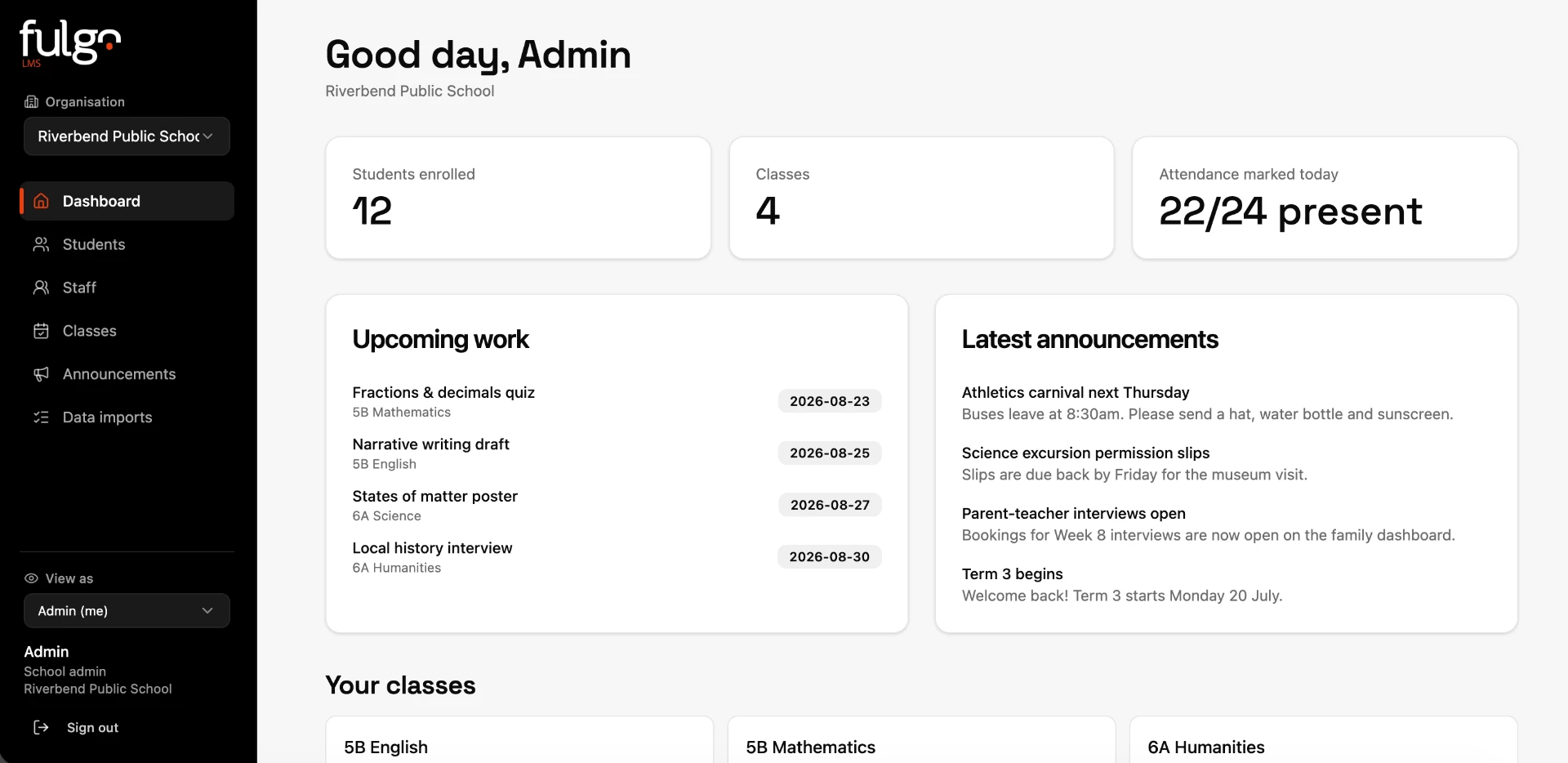Open the Riverbend Public School organisation dropdown
This screenshot has width=1568, height=763.
pos(127,136)
